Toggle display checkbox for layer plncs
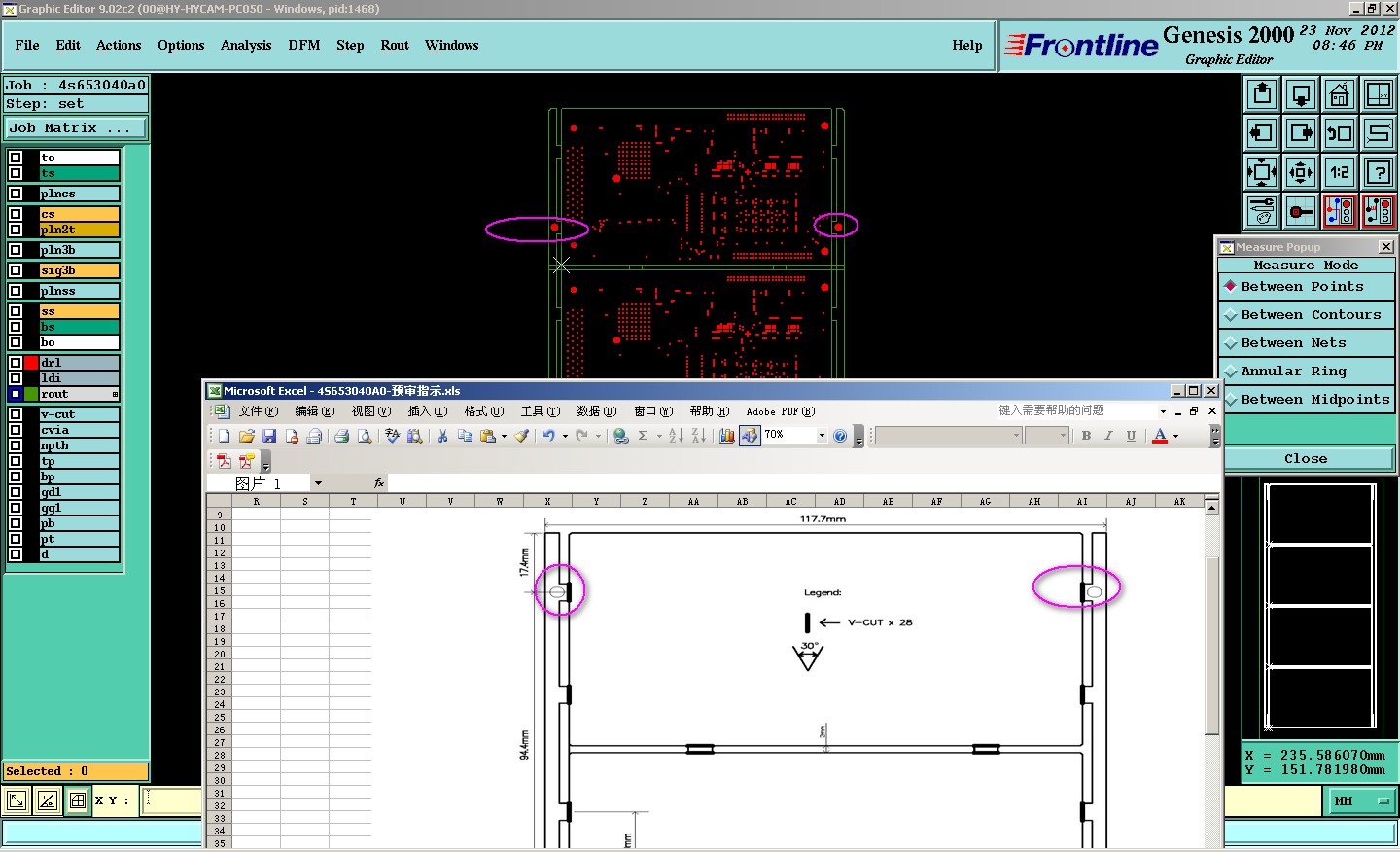 click(x=16, y=194)
